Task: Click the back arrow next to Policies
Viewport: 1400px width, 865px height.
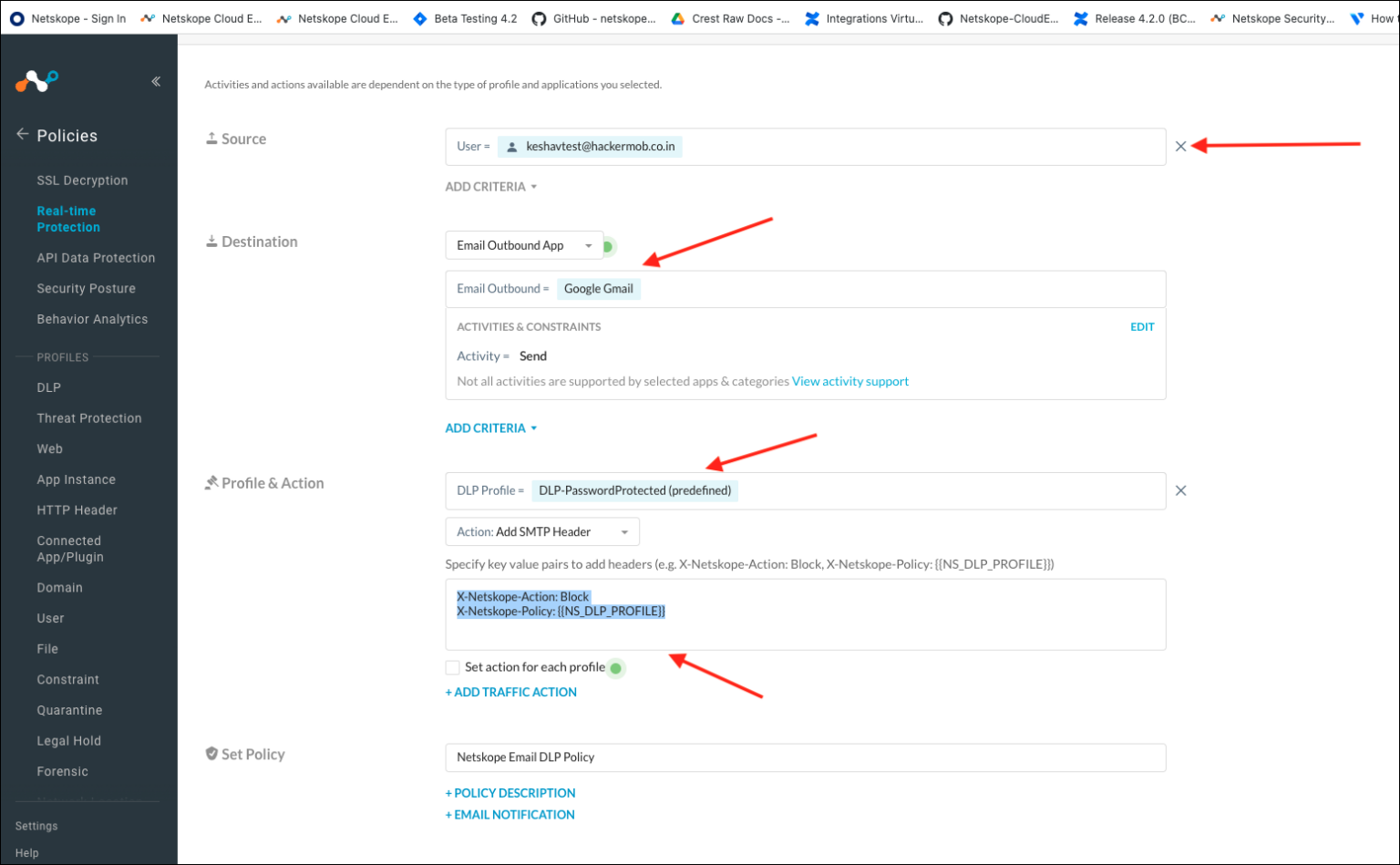Action: pyautogui.click(x=22, y=133)
